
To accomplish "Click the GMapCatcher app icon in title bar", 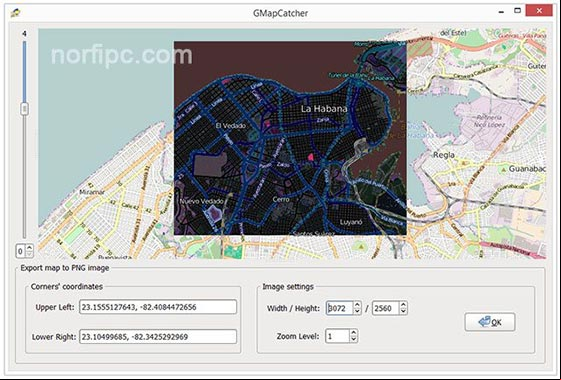I will click(15, 13).
